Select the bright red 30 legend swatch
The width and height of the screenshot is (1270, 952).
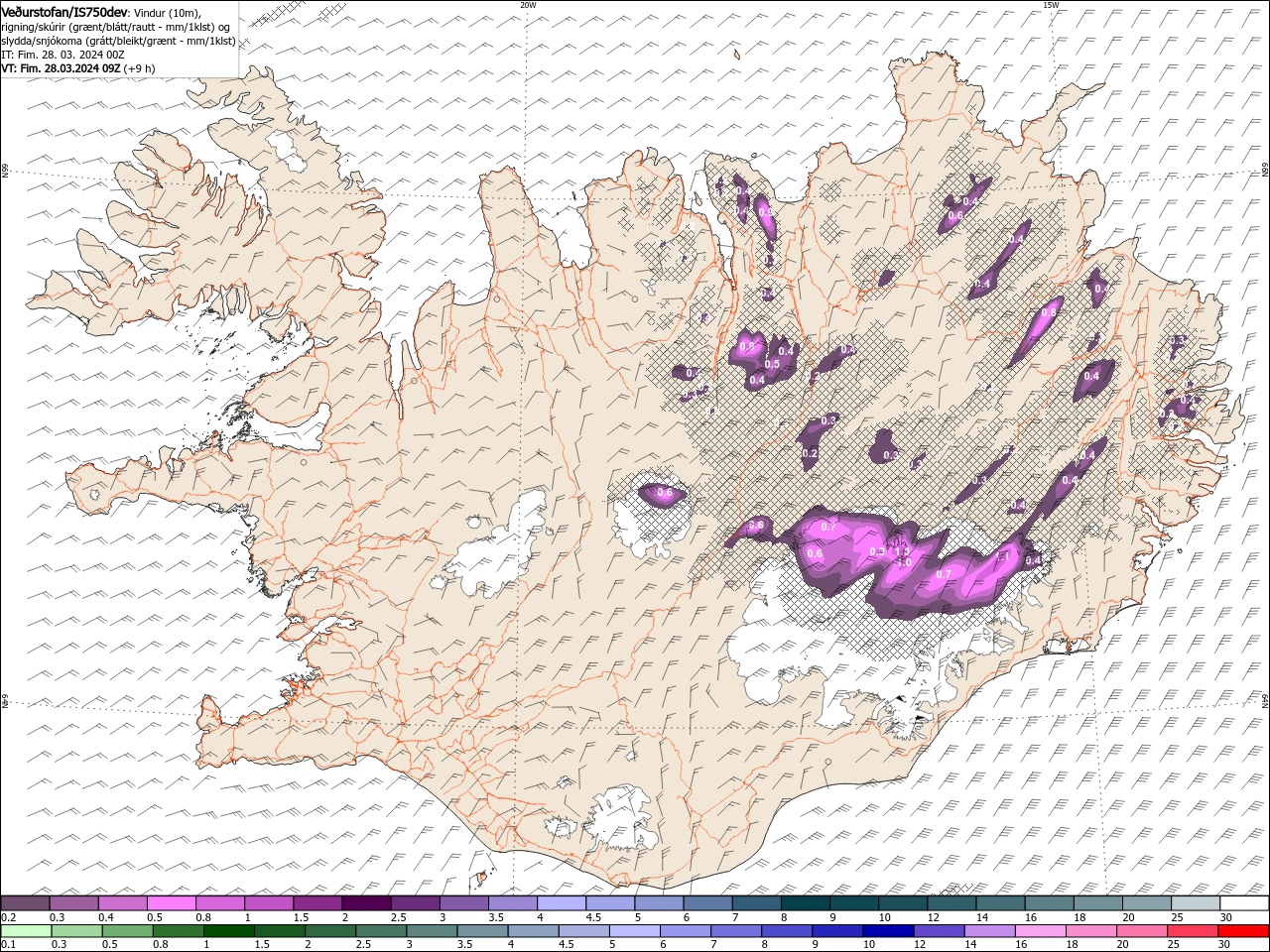1243,931
